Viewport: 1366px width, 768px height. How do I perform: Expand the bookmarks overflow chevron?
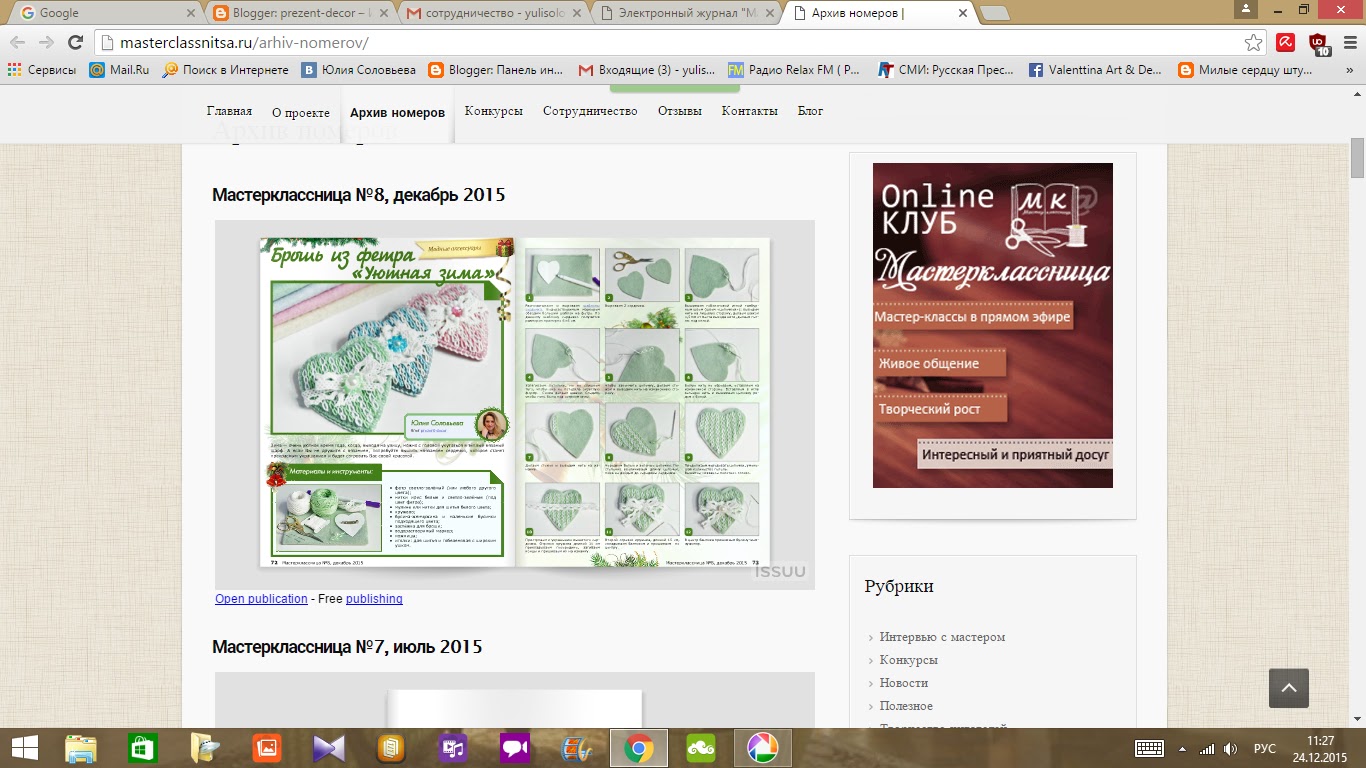pos(1349,70)
